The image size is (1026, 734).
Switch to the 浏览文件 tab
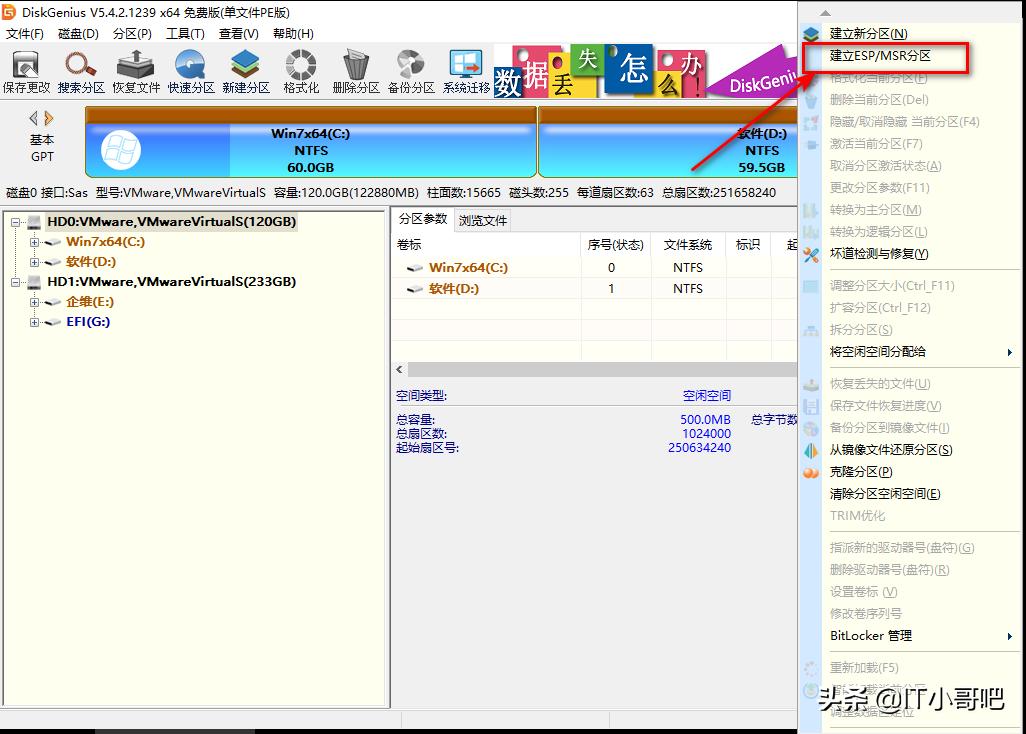click(480, 221)
